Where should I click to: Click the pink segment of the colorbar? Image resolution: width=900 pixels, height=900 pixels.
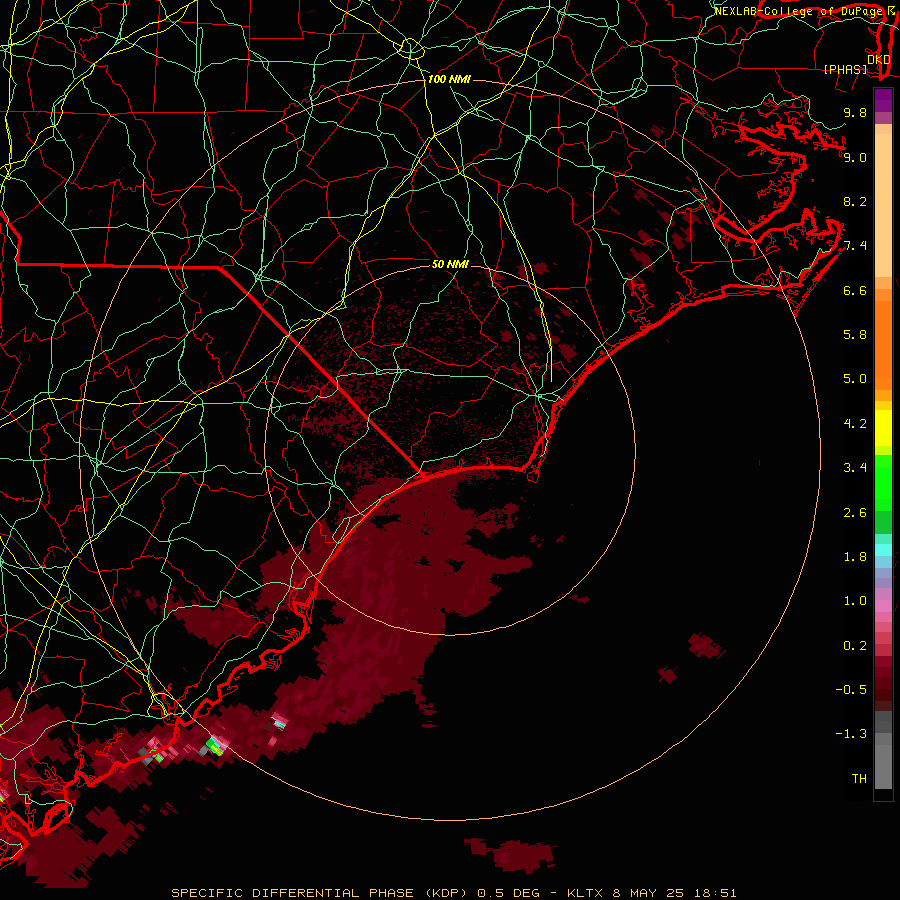883,606
